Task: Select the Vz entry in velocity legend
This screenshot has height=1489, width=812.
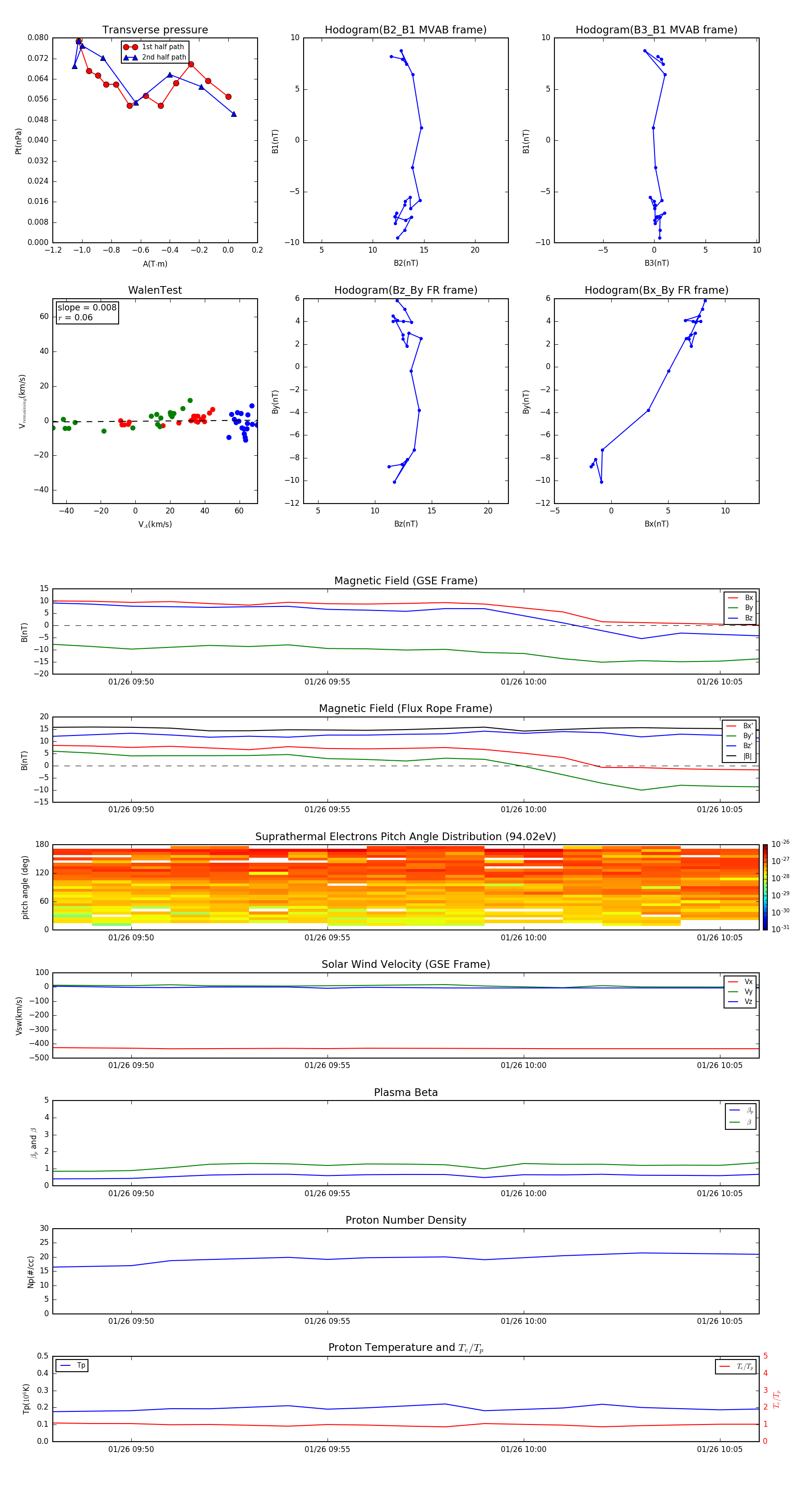Action: [740, 1002]
